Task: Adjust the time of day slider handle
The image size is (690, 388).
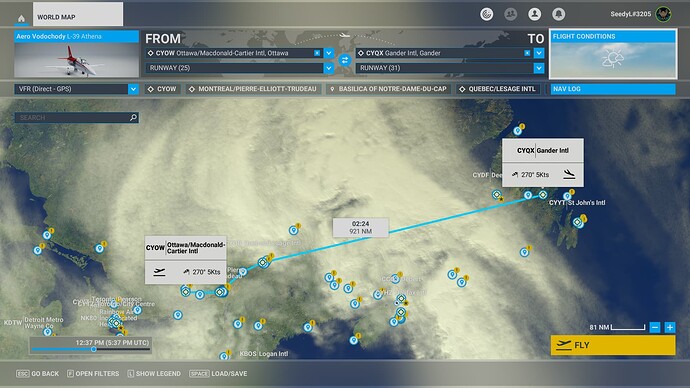Action: click(93, 349)
